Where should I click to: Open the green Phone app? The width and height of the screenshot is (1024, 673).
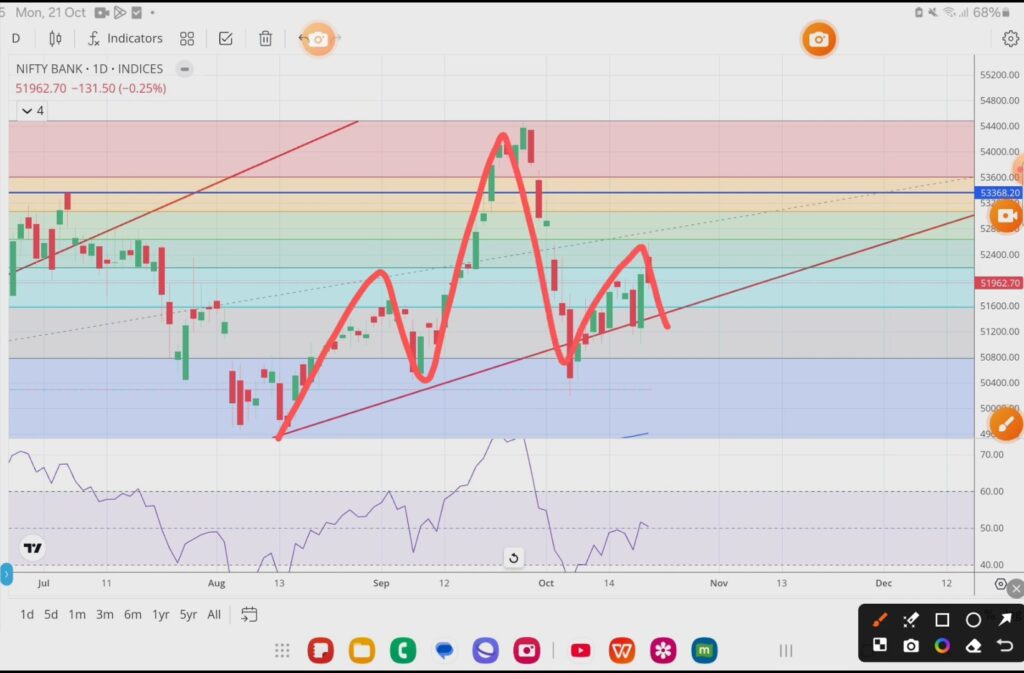click(403, 650)
